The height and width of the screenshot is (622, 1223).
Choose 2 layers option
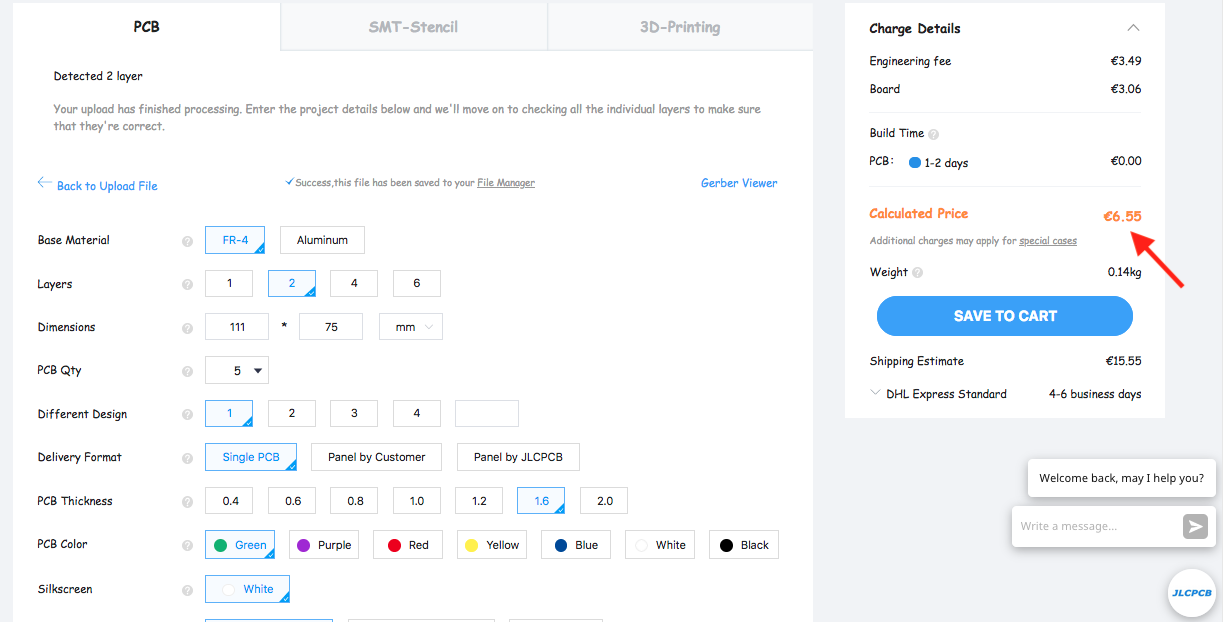point(292,284)
